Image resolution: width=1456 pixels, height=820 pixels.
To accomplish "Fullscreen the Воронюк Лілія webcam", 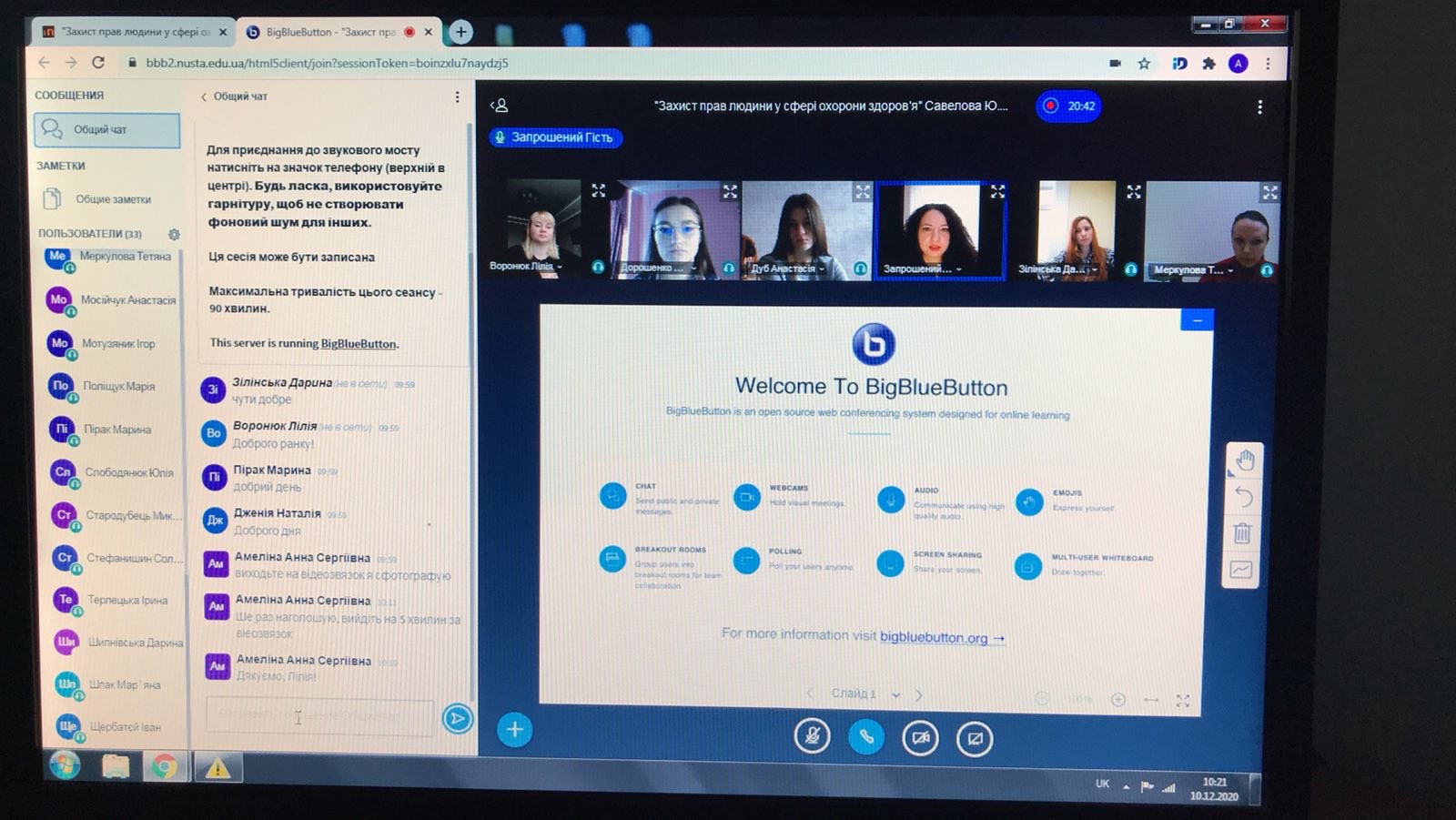I will [598, 190].
